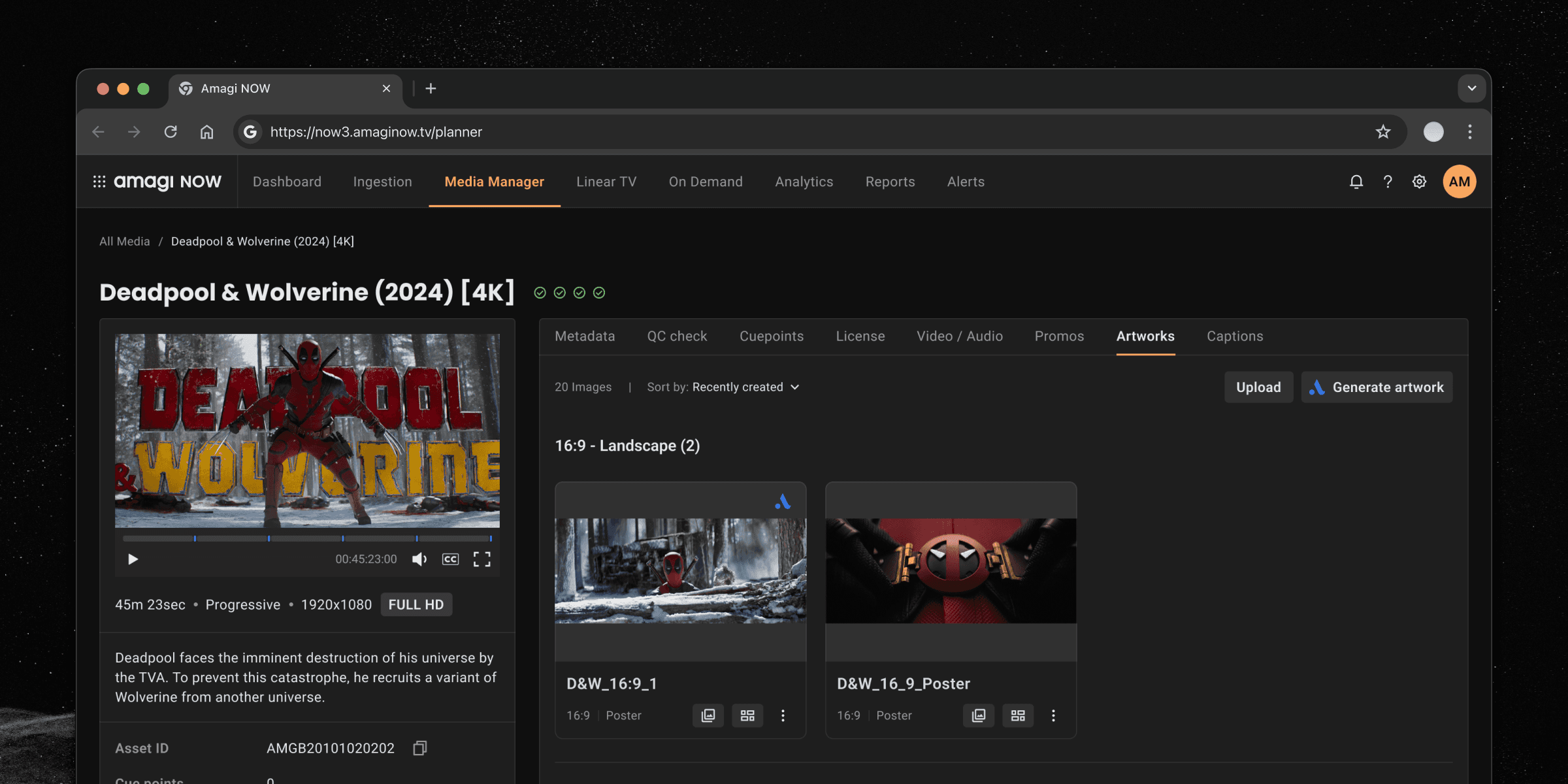Open more options menu for D&W_16:9_1

click(783, 715)
